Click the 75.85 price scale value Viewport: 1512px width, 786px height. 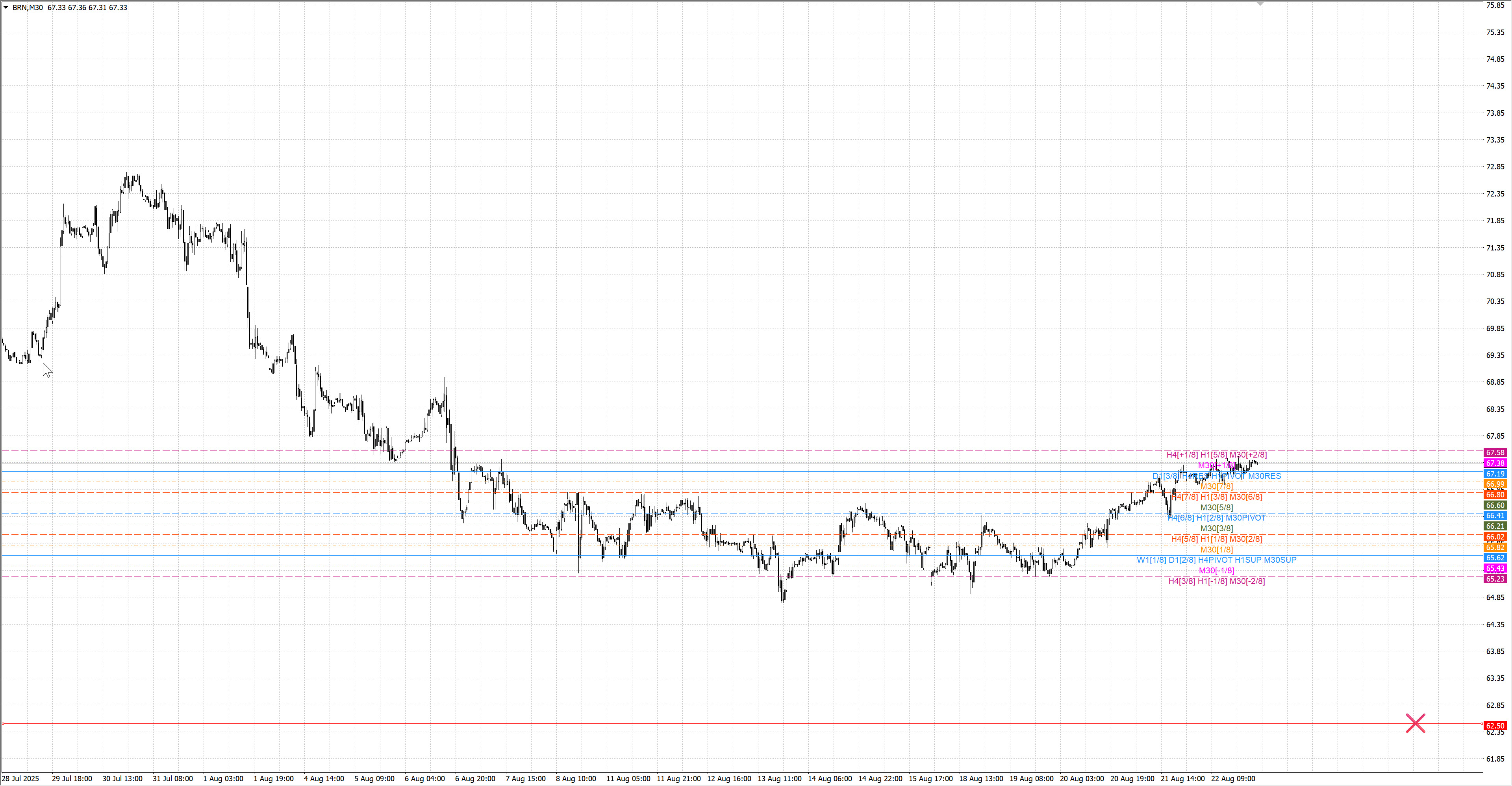1495,5
